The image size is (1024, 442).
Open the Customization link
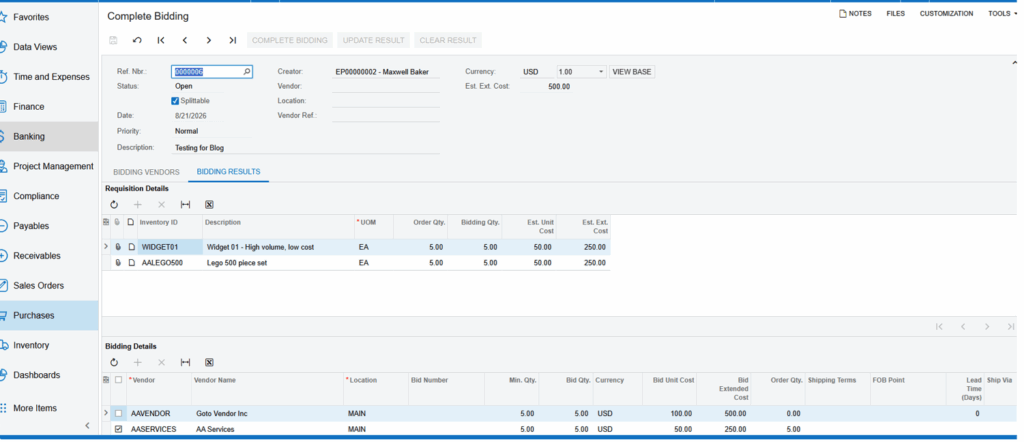946,14
